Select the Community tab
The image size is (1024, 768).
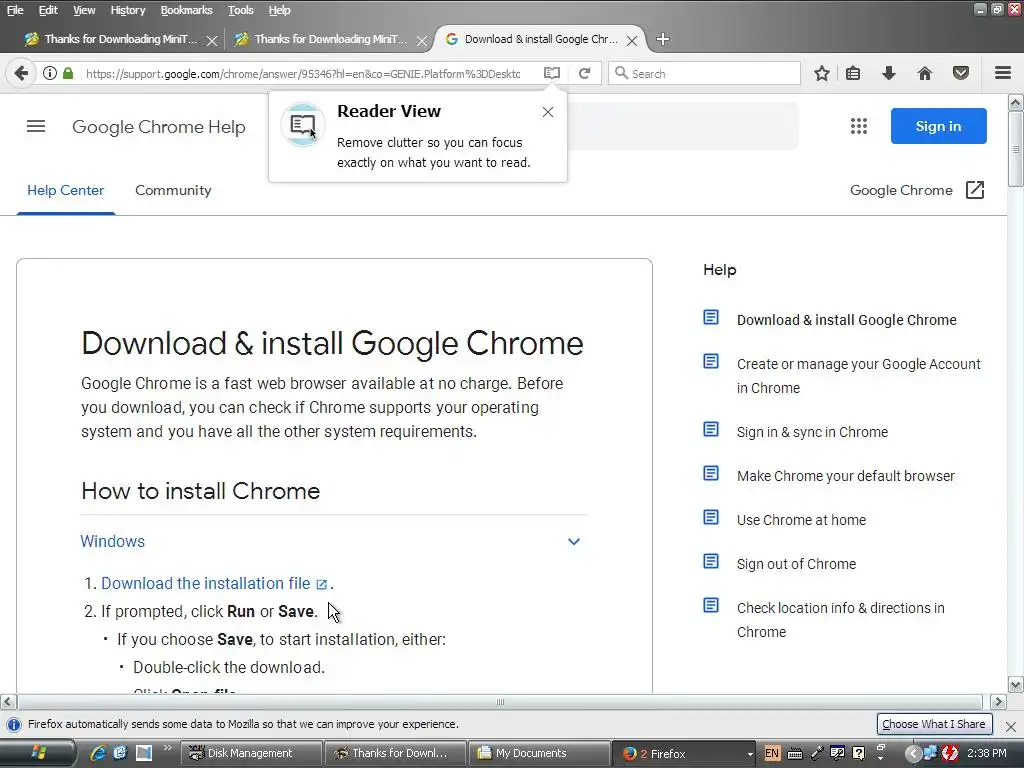tap(173, 190)
